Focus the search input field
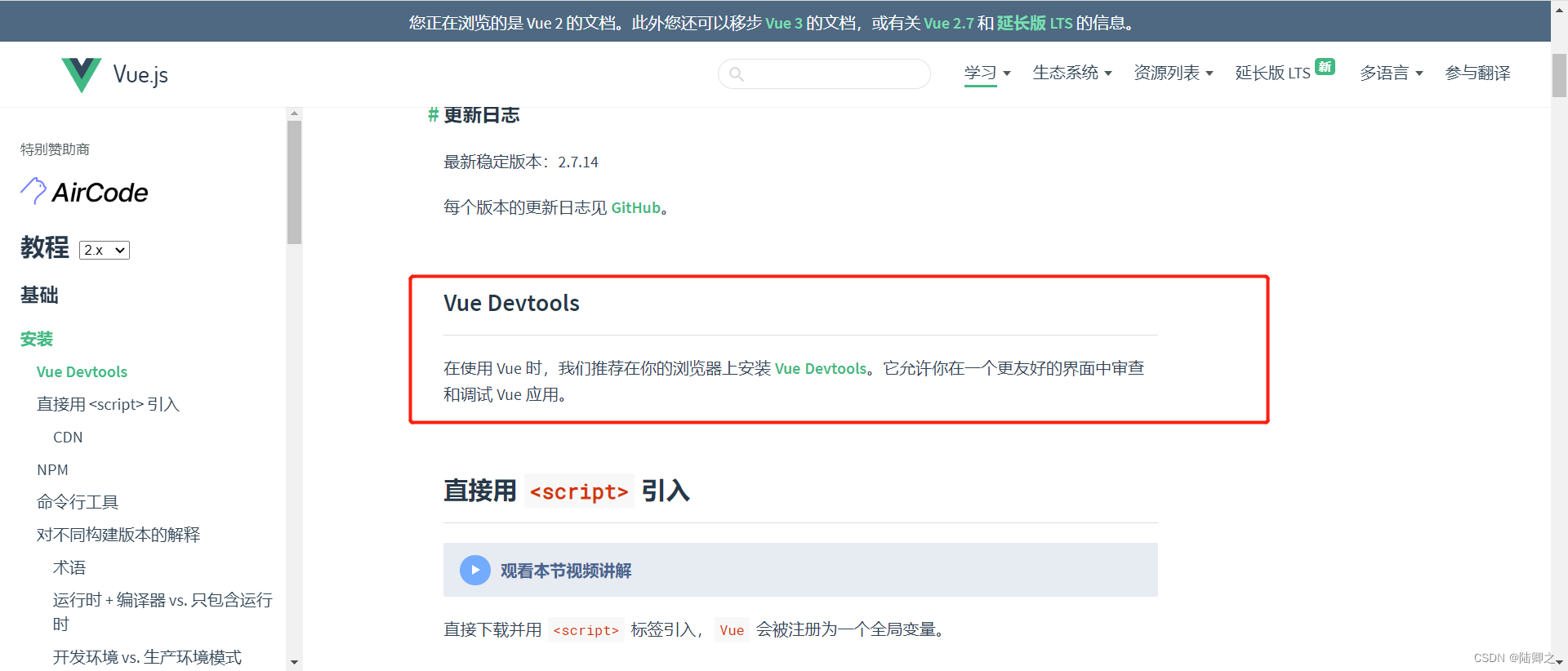 [824, 74]
